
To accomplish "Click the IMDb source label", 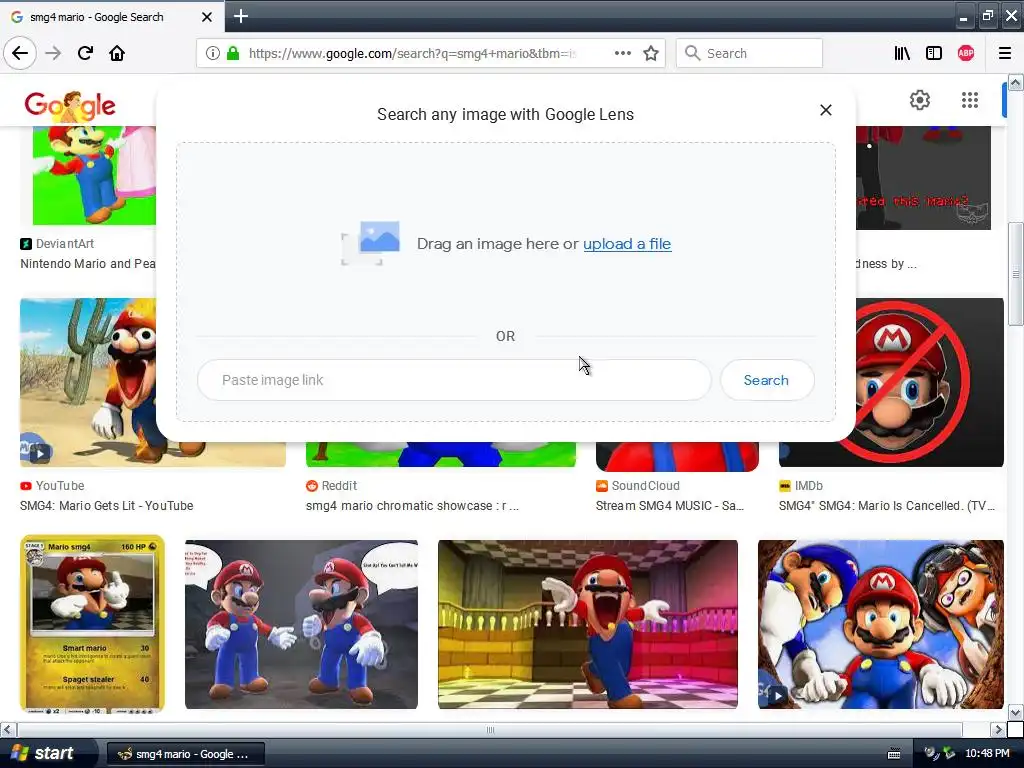I will (801, 486).
